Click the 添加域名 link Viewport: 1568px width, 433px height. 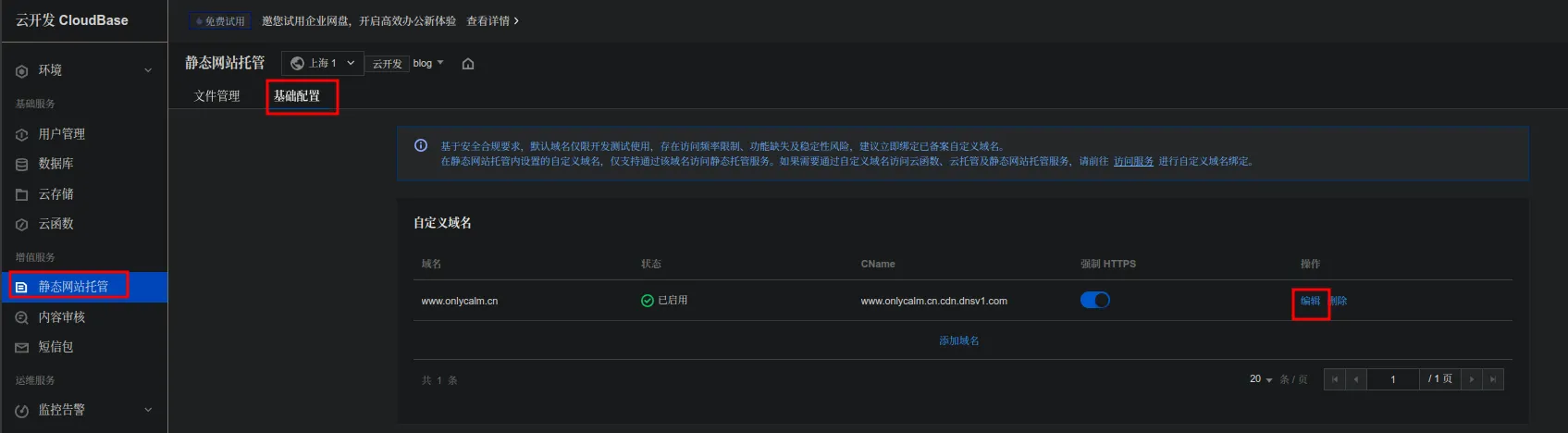958,340
